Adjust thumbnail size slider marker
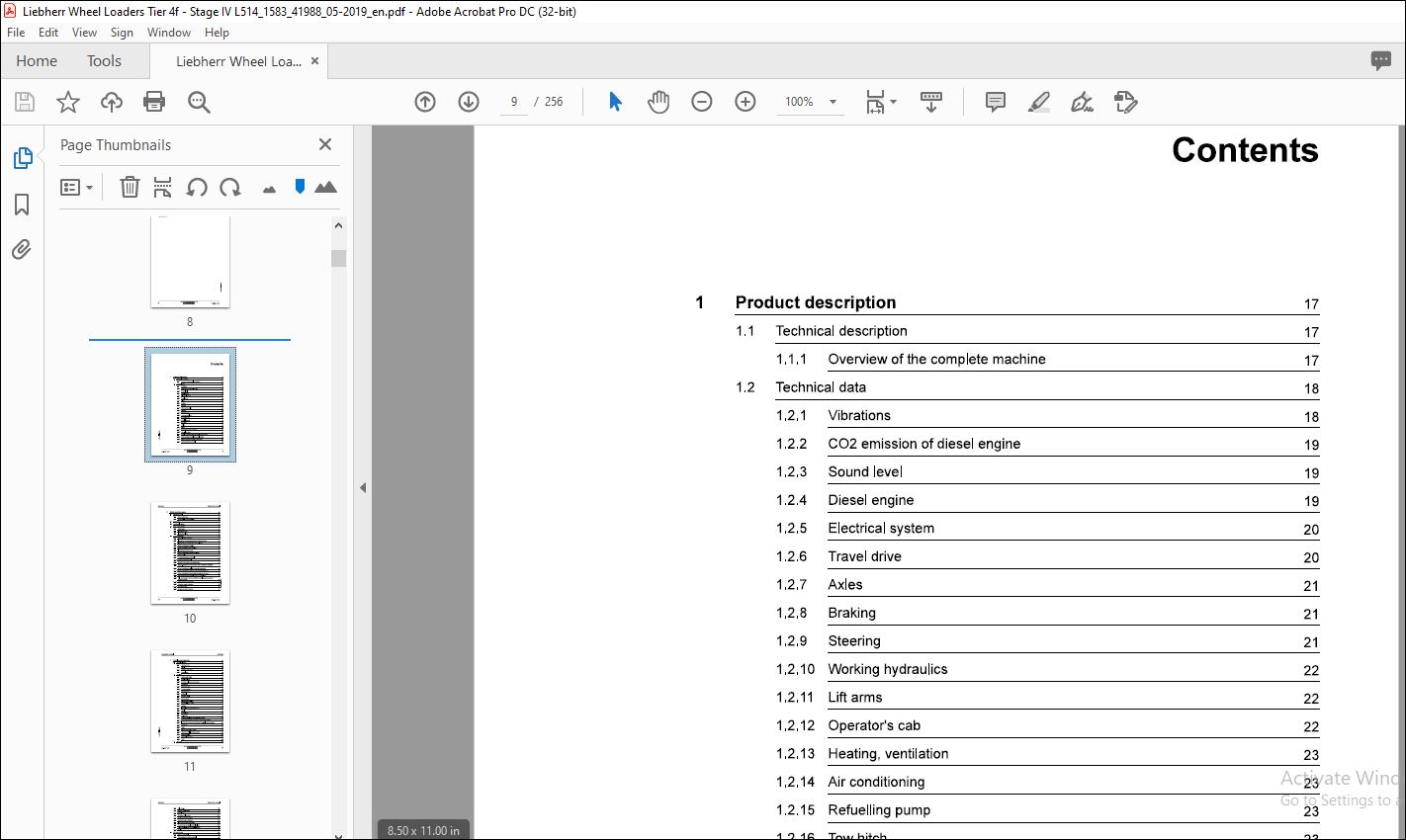 click(300, 186)
